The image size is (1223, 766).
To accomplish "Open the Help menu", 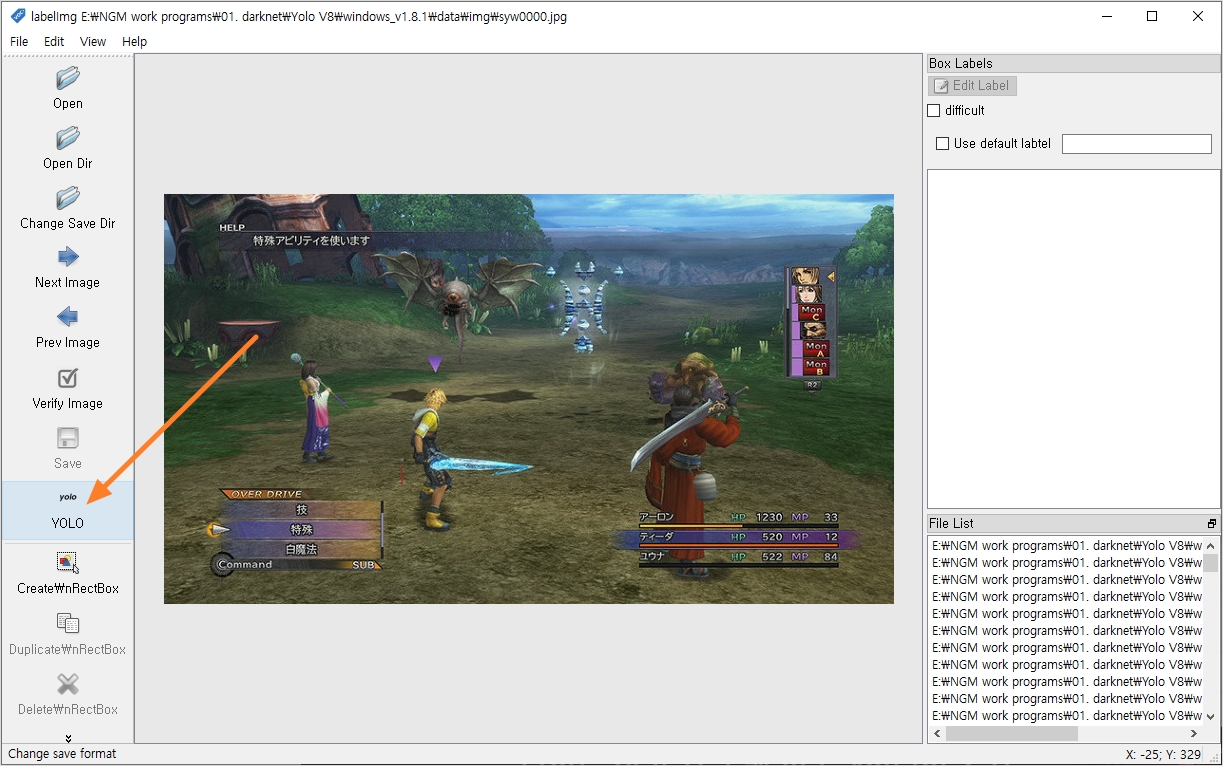I will click(134, 42).
